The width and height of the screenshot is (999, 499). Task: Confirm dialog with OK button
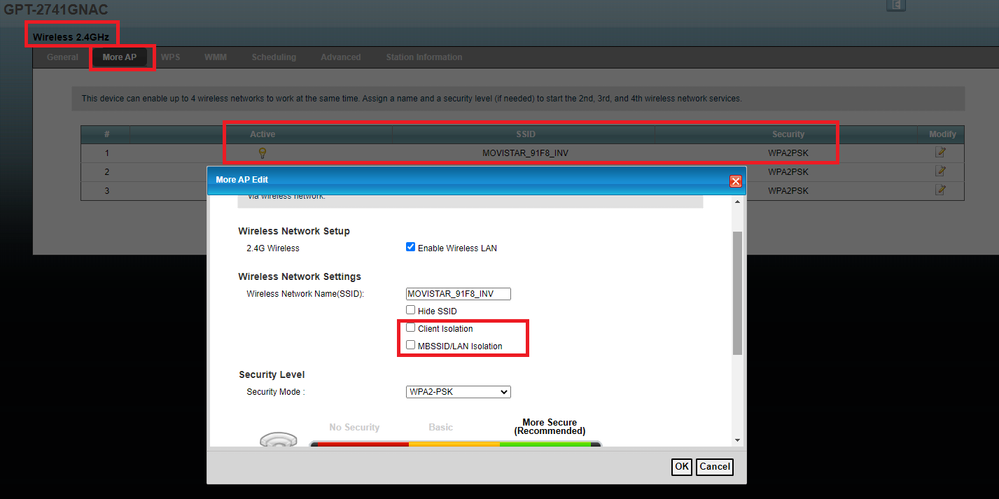[x=682, y=466]
